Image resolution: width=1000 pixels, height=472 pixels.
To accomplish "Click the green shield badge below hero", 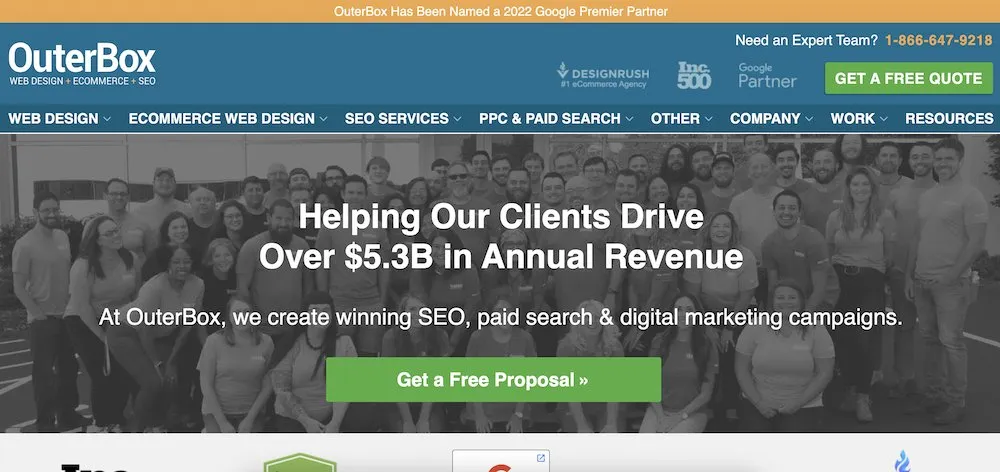I will tap(300, 463).
